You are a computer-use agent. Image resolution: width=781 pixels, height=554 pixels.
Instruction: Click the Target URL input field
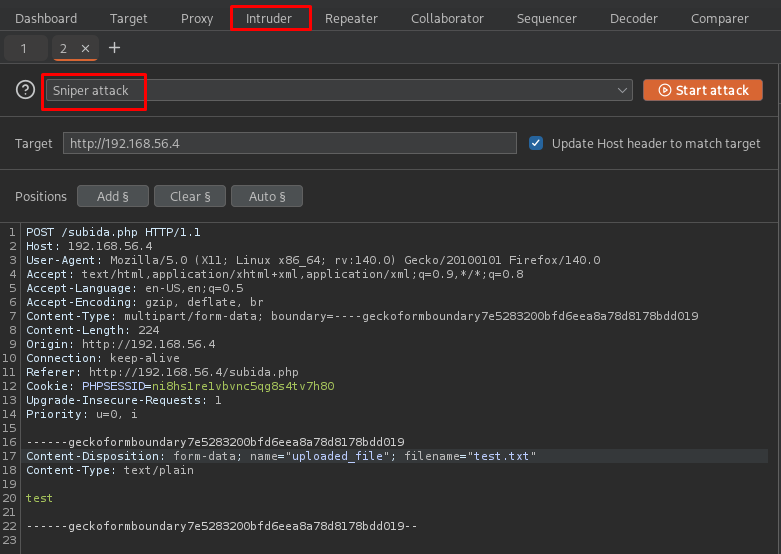(290, 143)
